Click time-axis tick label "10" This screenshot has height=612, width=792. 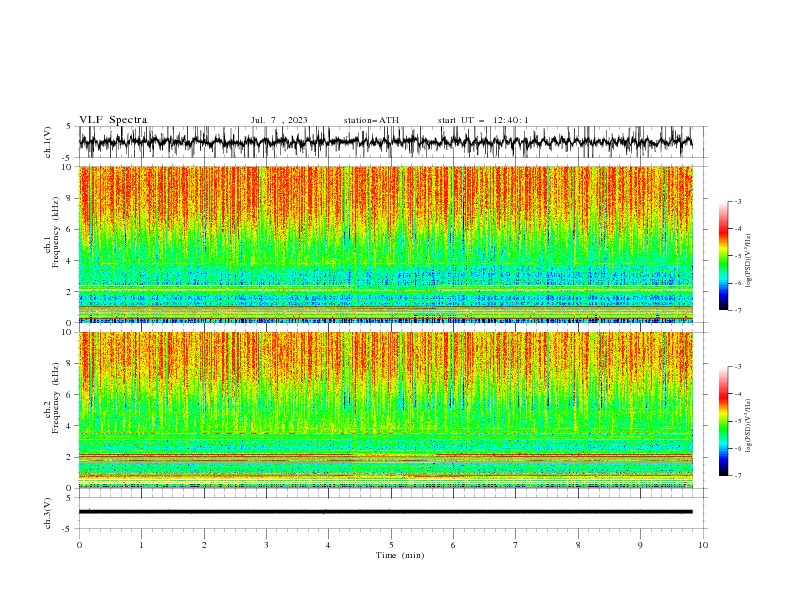703,545
